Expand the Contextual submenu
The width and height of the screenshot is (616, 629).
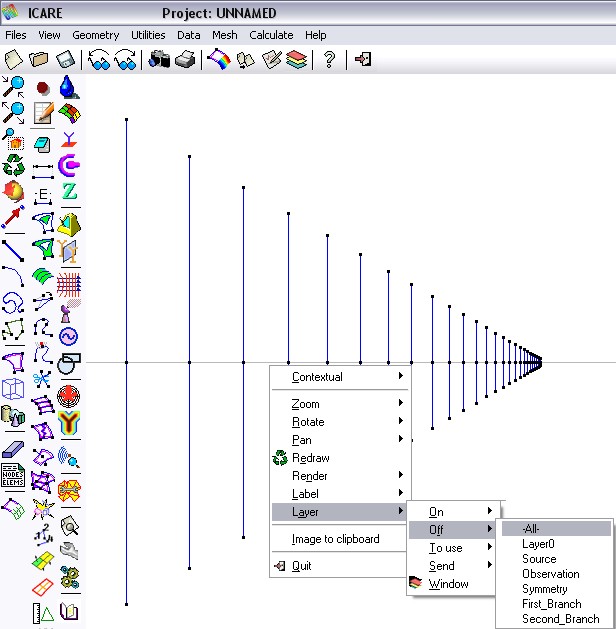[340, 377]
